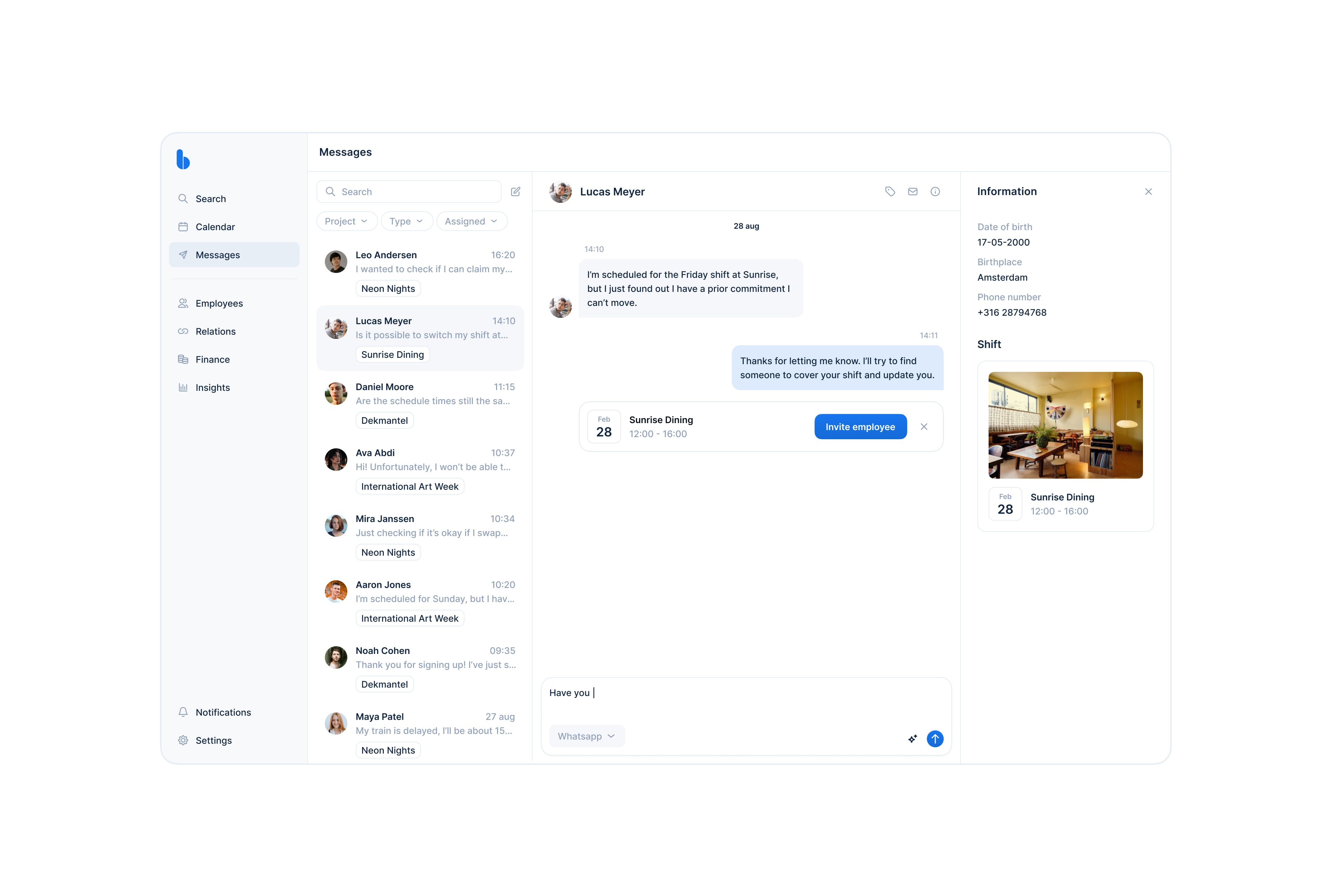This screenshot has width=1331, height=896.
Task: Click the tag icon in chat header
Action: tap(890, 192)
